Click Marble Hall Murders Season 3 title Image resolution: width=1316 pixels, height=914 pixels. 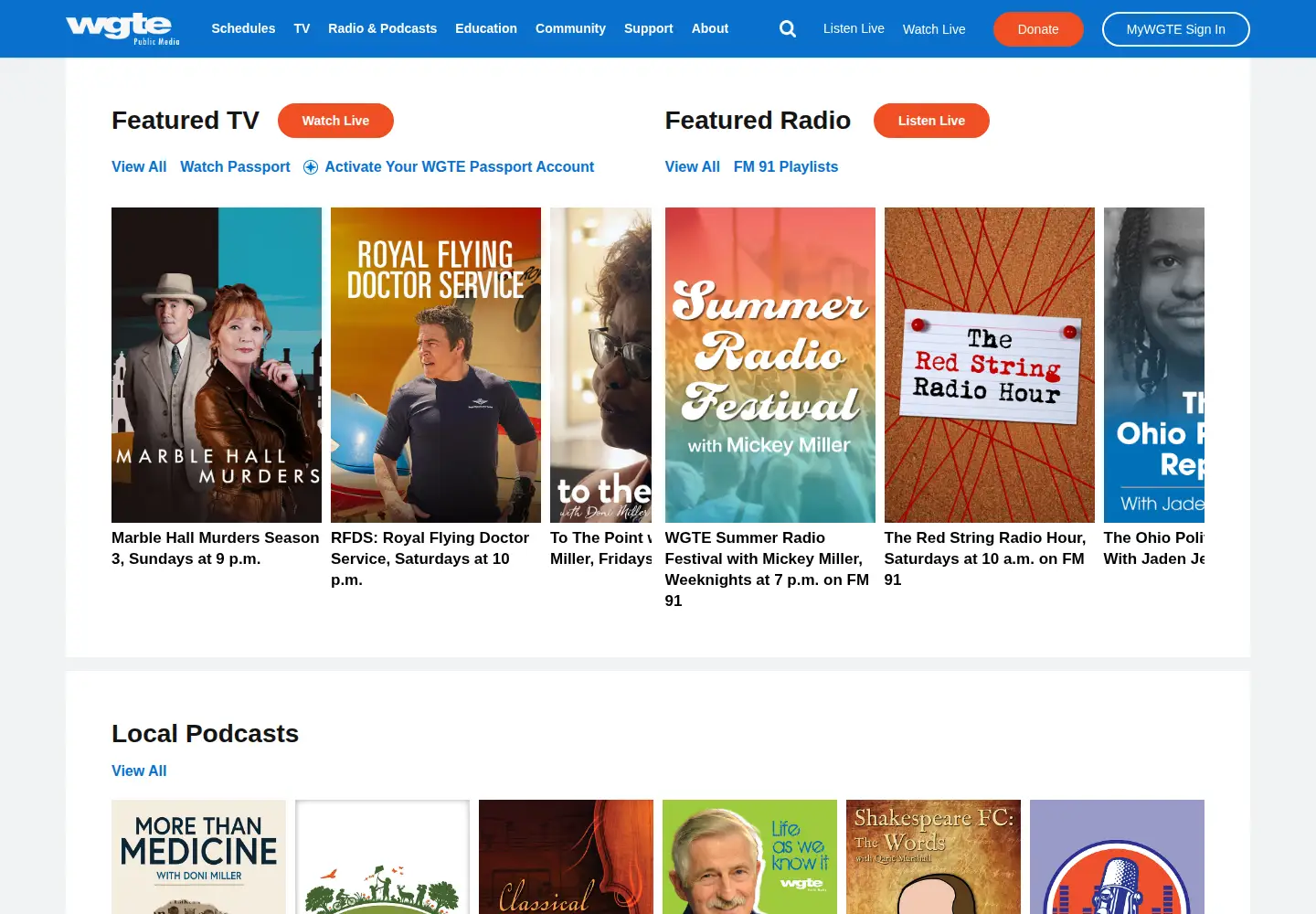(216, 548)
